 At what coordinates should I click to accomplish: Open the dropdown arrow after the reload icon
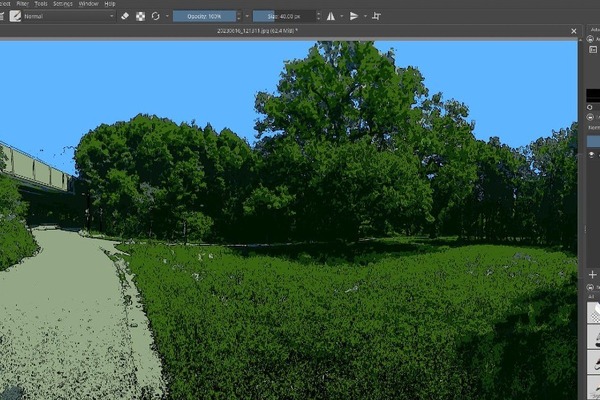[x=167, y=16]
